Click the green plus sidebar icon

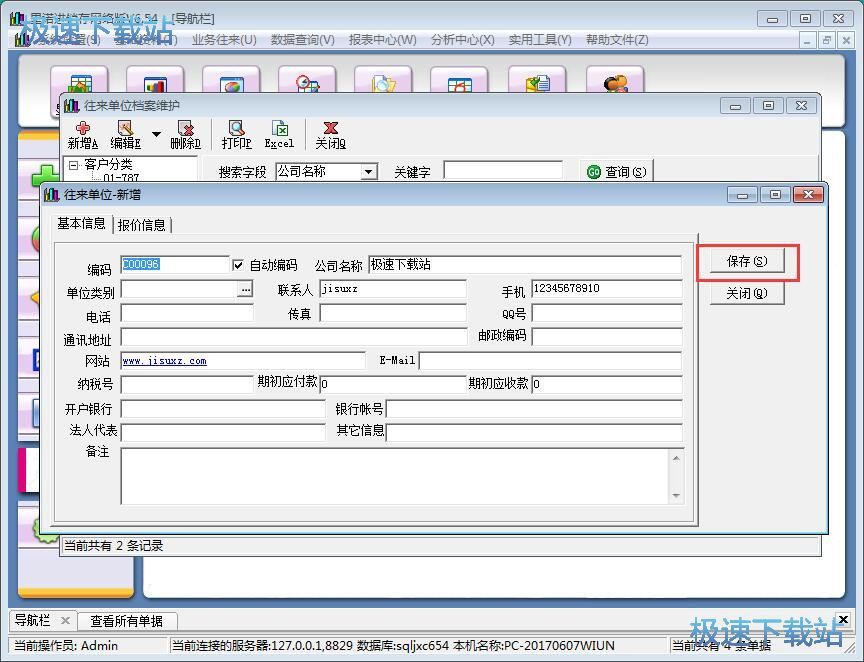pyautogui.click(x=44, y=176)
